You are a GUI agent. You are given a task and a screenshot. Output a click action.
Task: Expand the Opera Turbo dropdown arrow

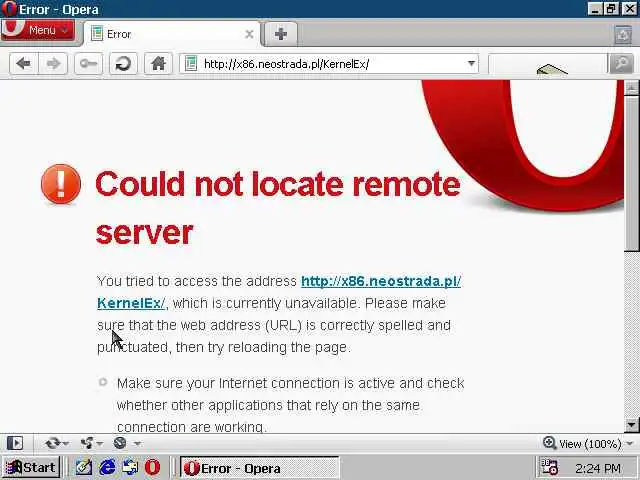tap(137, 443)
